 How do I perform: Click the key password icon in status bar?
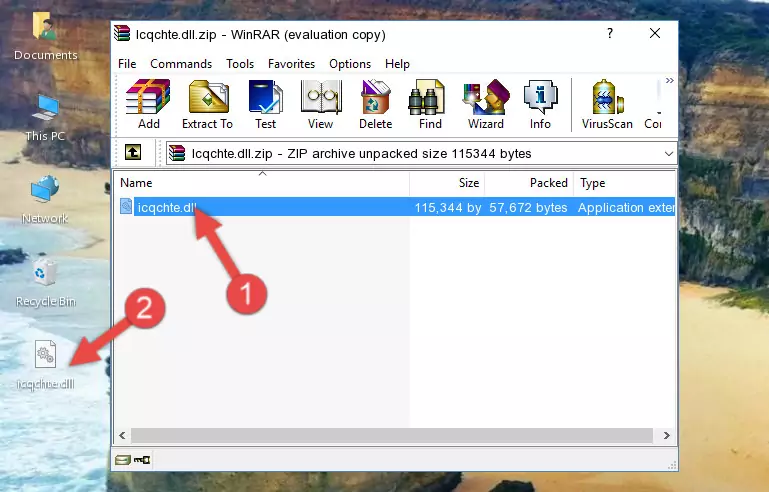(x=142, y=460)
